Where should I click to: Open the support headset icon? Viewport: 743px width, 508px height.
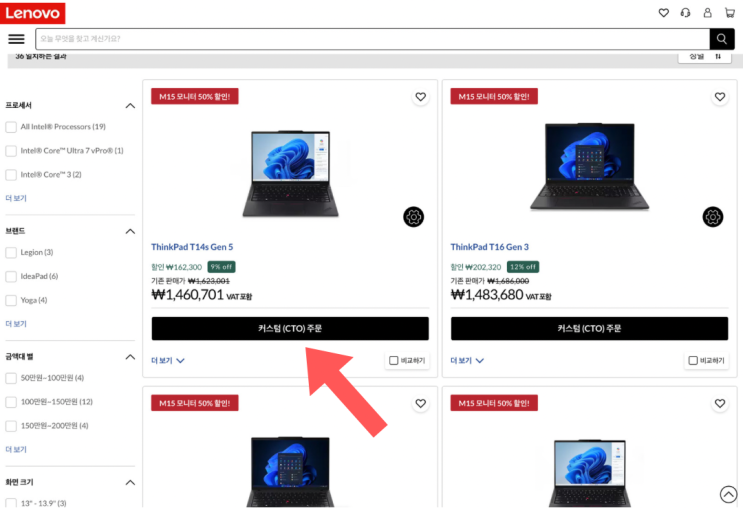pos(685,13)
